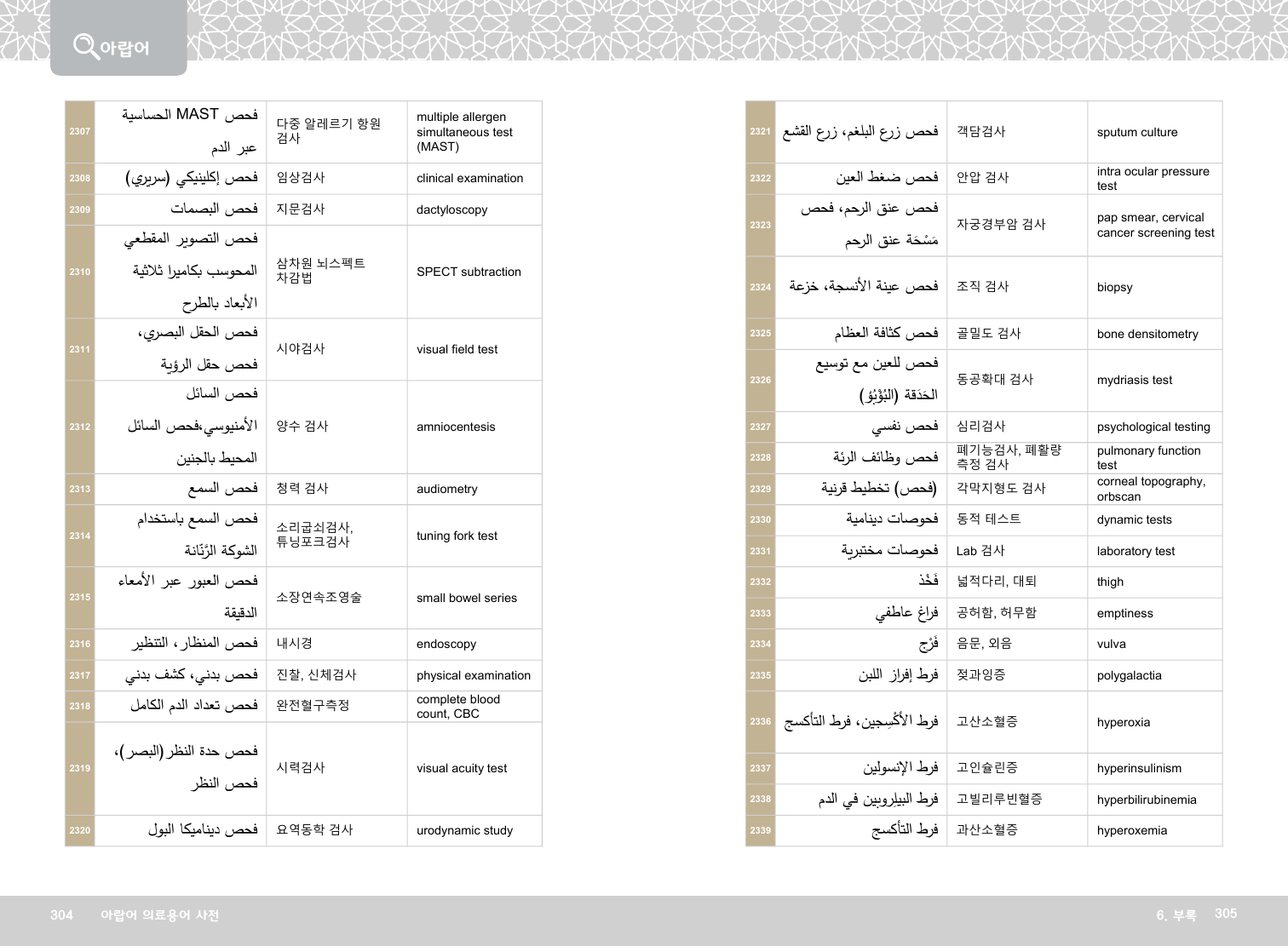
Task: Click the 'sputum culture' term
Action: pyautogui.click(x=1136, y=133)
